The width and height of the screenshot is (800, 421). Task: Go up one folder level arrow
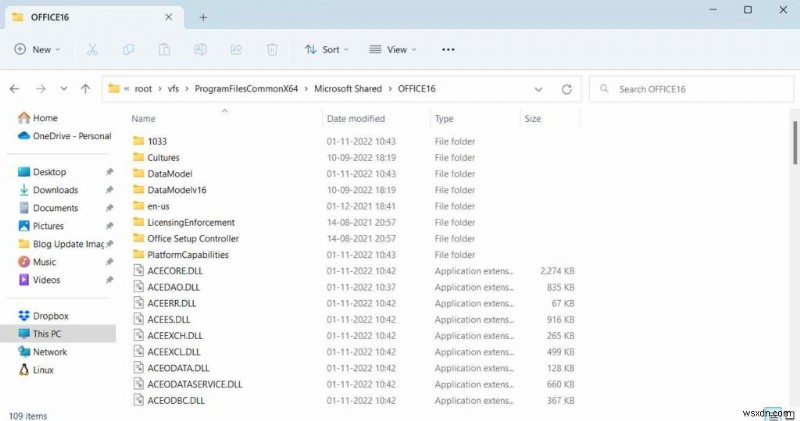pos(86,89)
